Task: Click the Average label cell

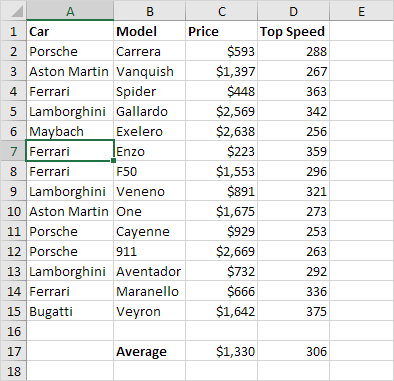Action: [149, 351]
